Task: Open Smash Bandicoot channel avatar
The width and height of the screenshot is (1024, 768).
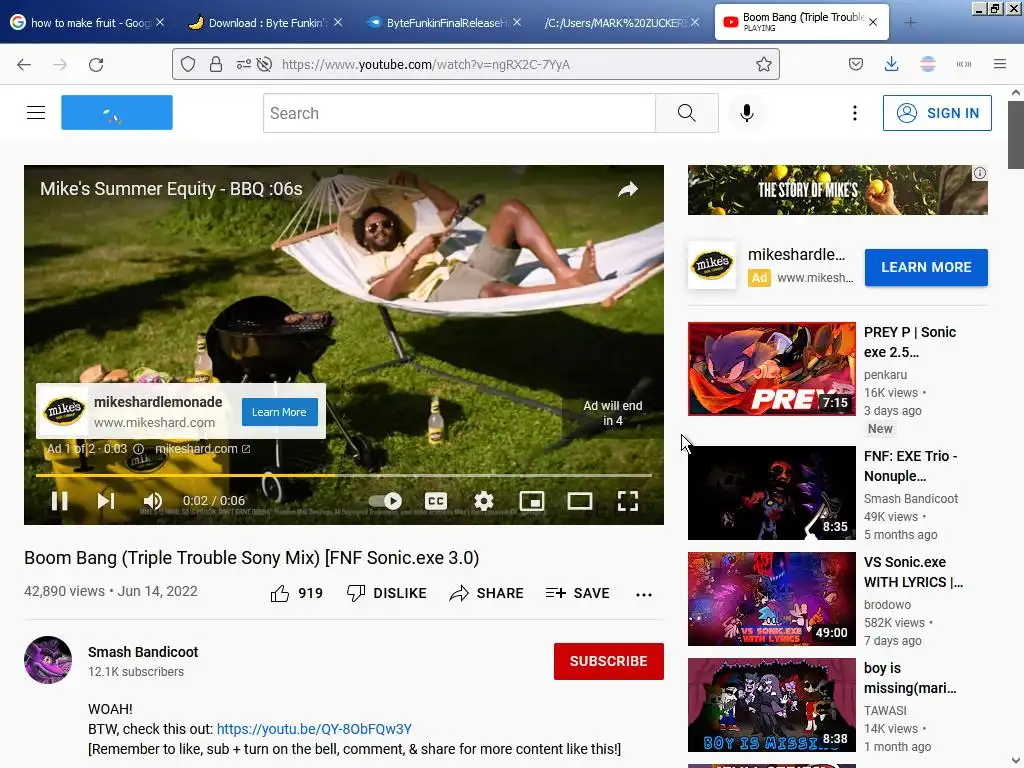Action: click(x=48, y=660)
